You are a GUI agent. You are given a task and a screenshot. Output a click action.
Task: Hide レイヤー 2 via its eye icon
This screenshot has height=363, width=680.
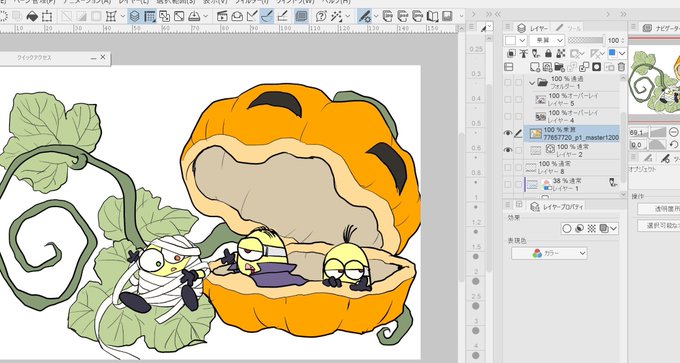[508, 150]
